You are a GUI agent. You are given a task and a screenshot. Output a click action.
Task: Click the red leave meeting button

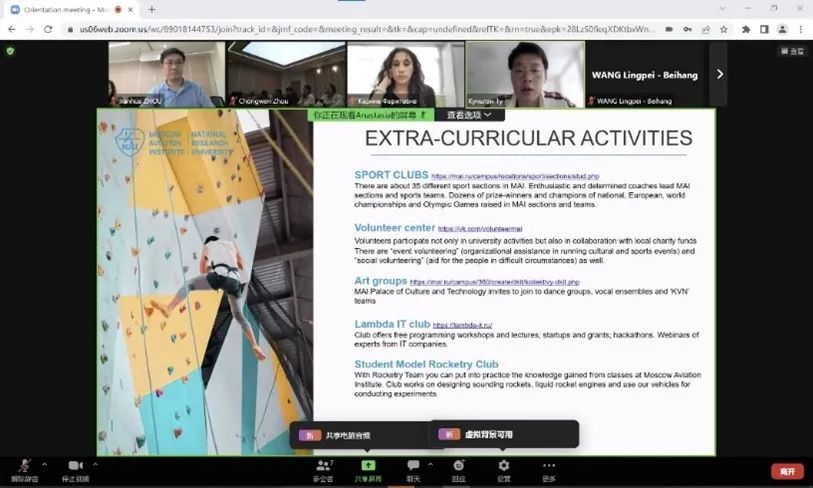786,471
